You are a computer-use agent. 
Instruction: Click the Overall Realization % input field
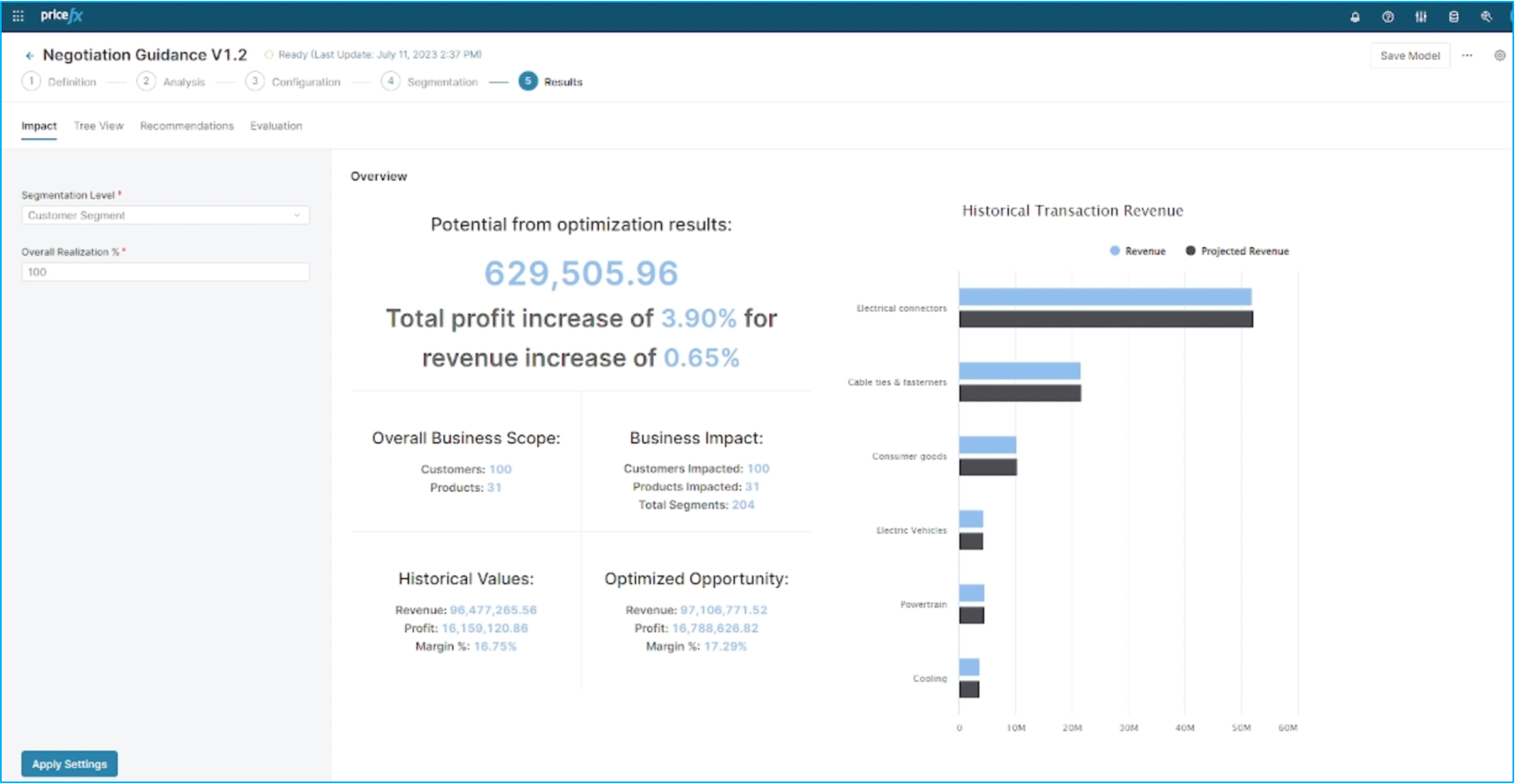(165, 272)
